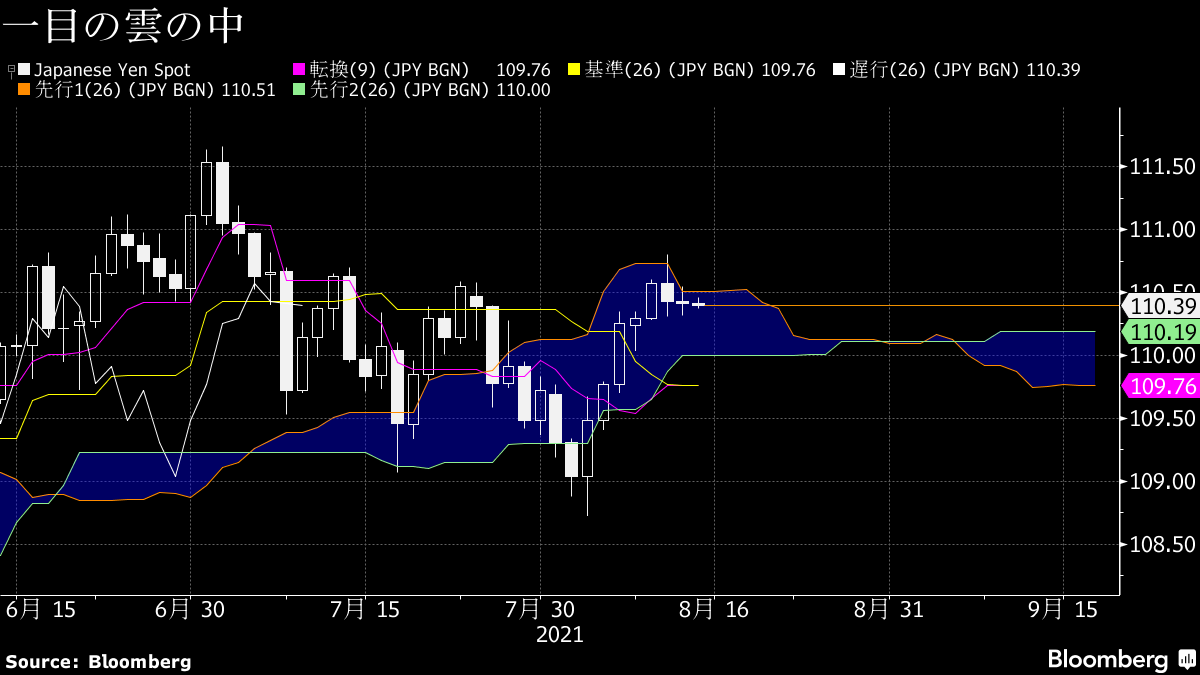Image resolution: width=1200 pixels, height=675 pixels.
Task: Click the 基準(26) (JPY BGN) legend text
Action: 670,70
